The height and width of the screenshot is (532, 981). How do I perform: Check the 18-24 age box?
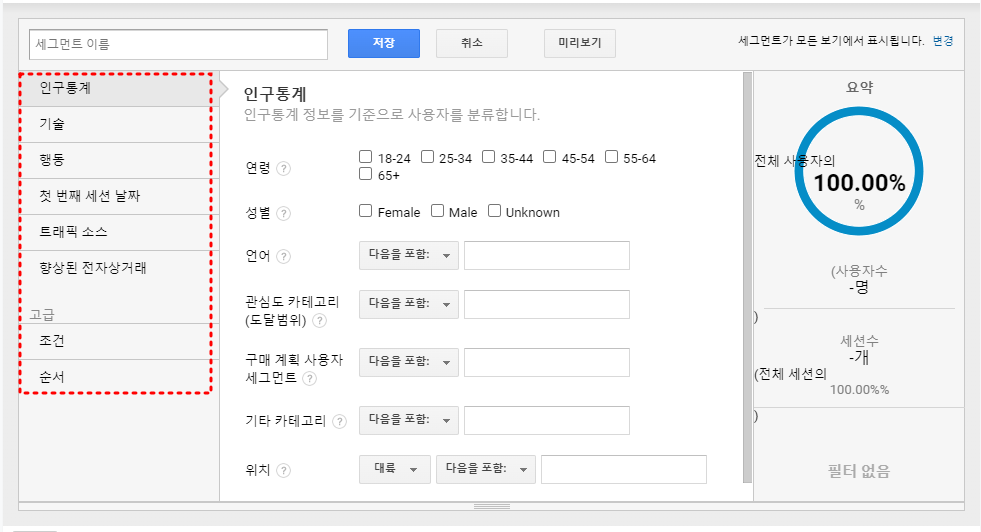pos(365,156)
